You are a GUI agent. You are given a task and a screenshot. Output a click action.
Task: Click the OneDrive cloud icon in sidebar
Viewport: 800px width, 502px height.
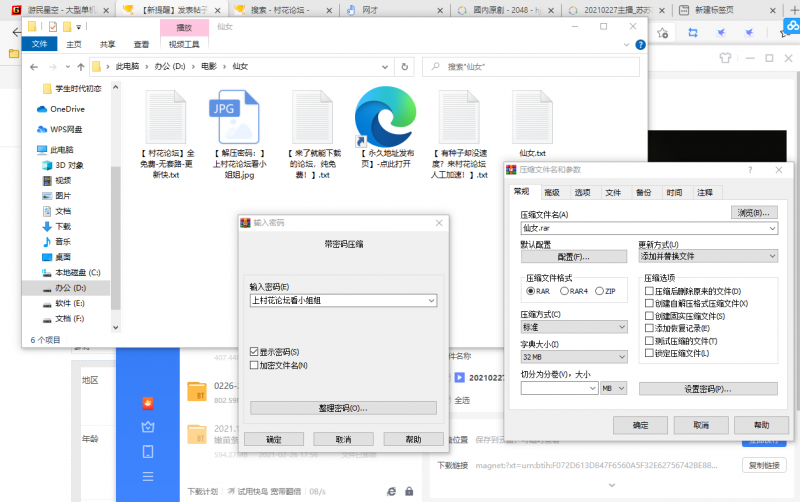pos(42,109)
